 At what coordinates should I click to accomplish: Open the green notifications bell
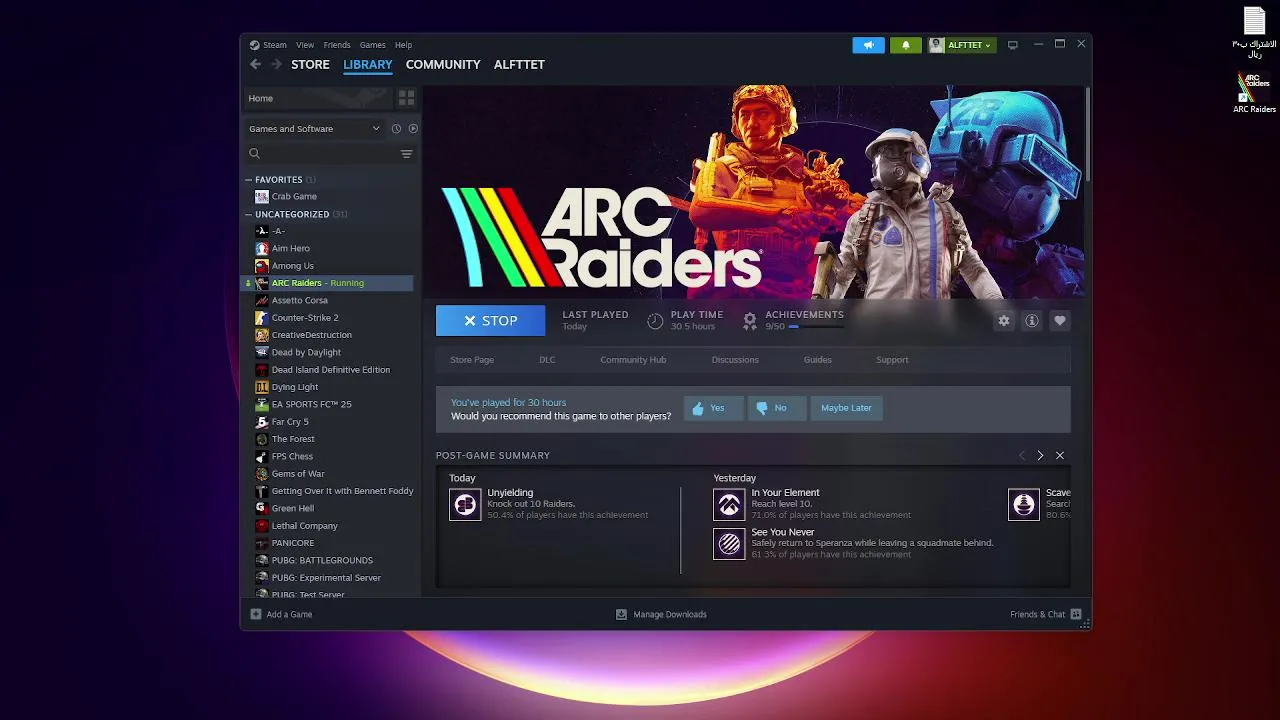(x=906, y=45)
